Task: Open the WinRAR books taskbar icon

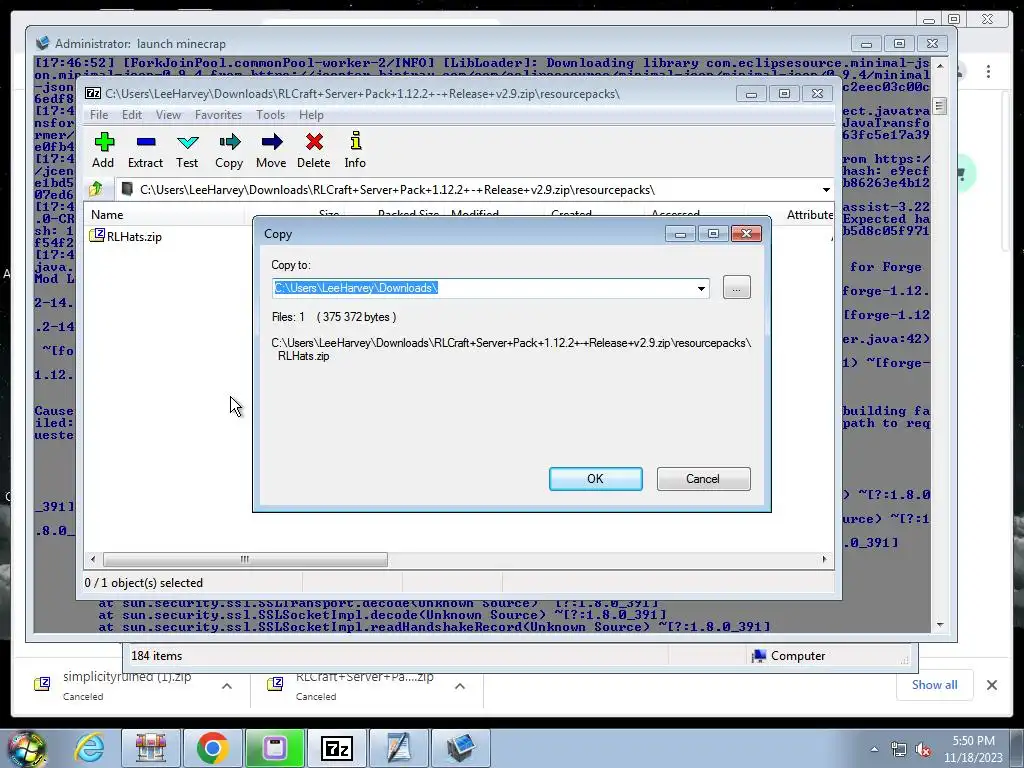Action: point(151,748)
